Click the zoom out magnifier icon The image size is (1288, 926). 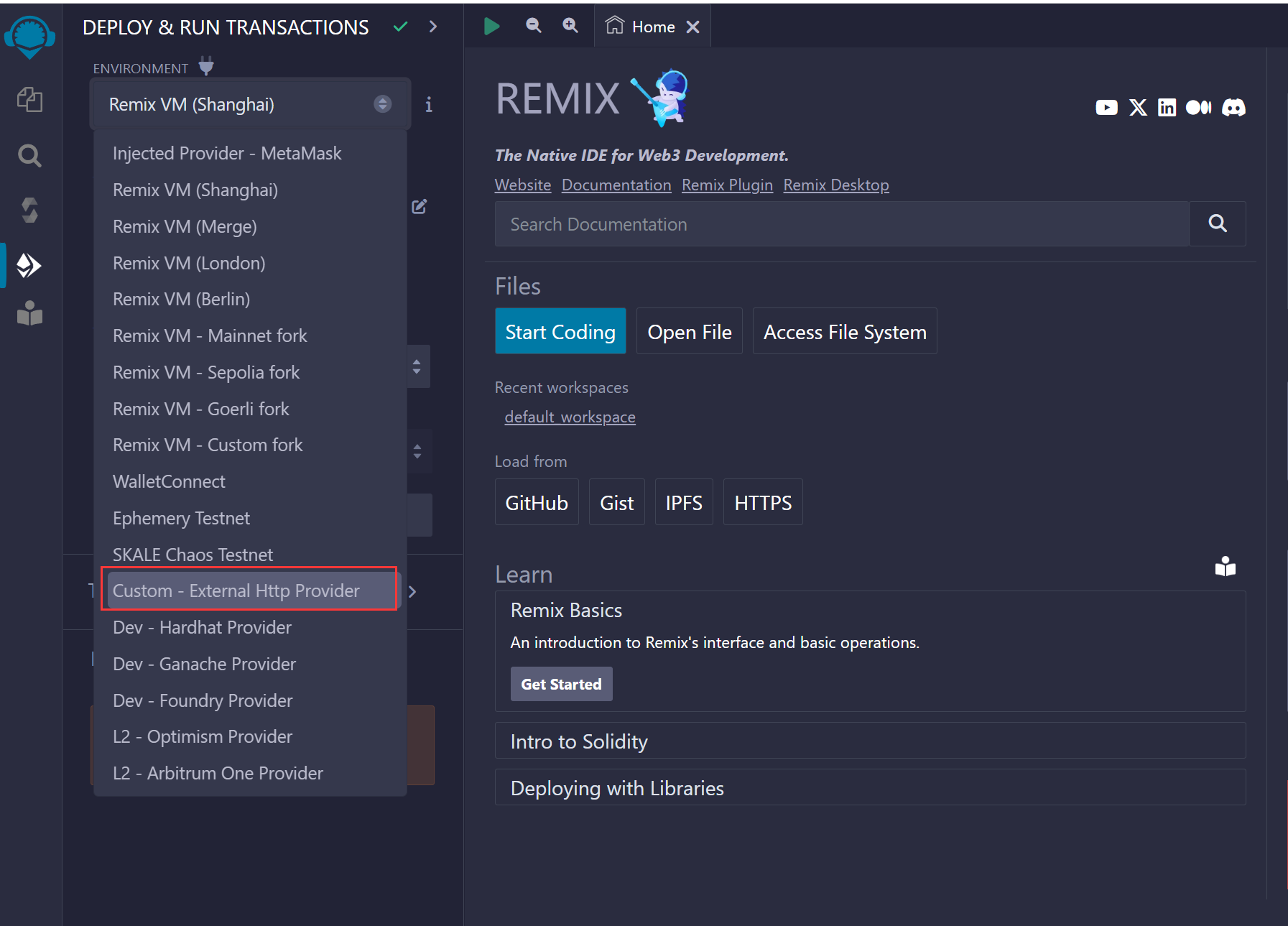click(533, 26)
